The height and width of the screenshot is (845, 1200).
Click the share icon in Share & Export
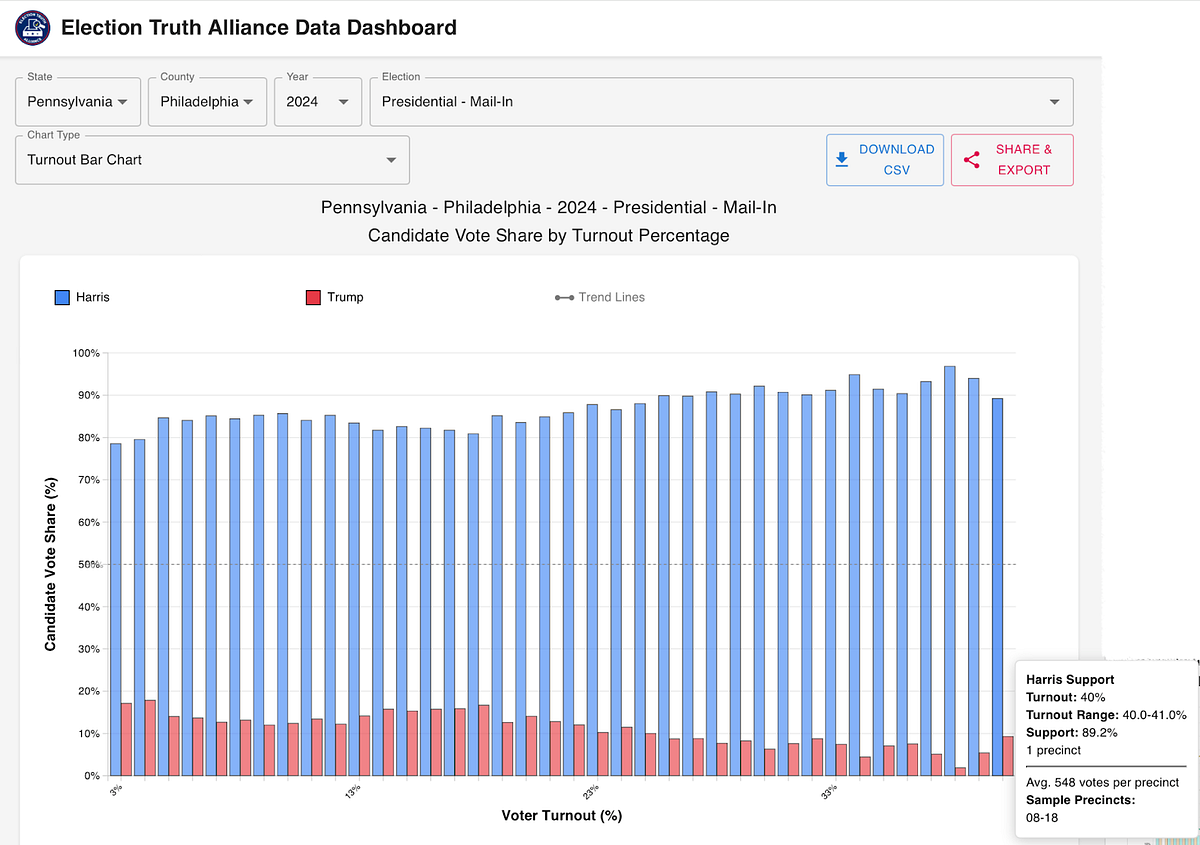pyautogui.click(x=970, y=159)
